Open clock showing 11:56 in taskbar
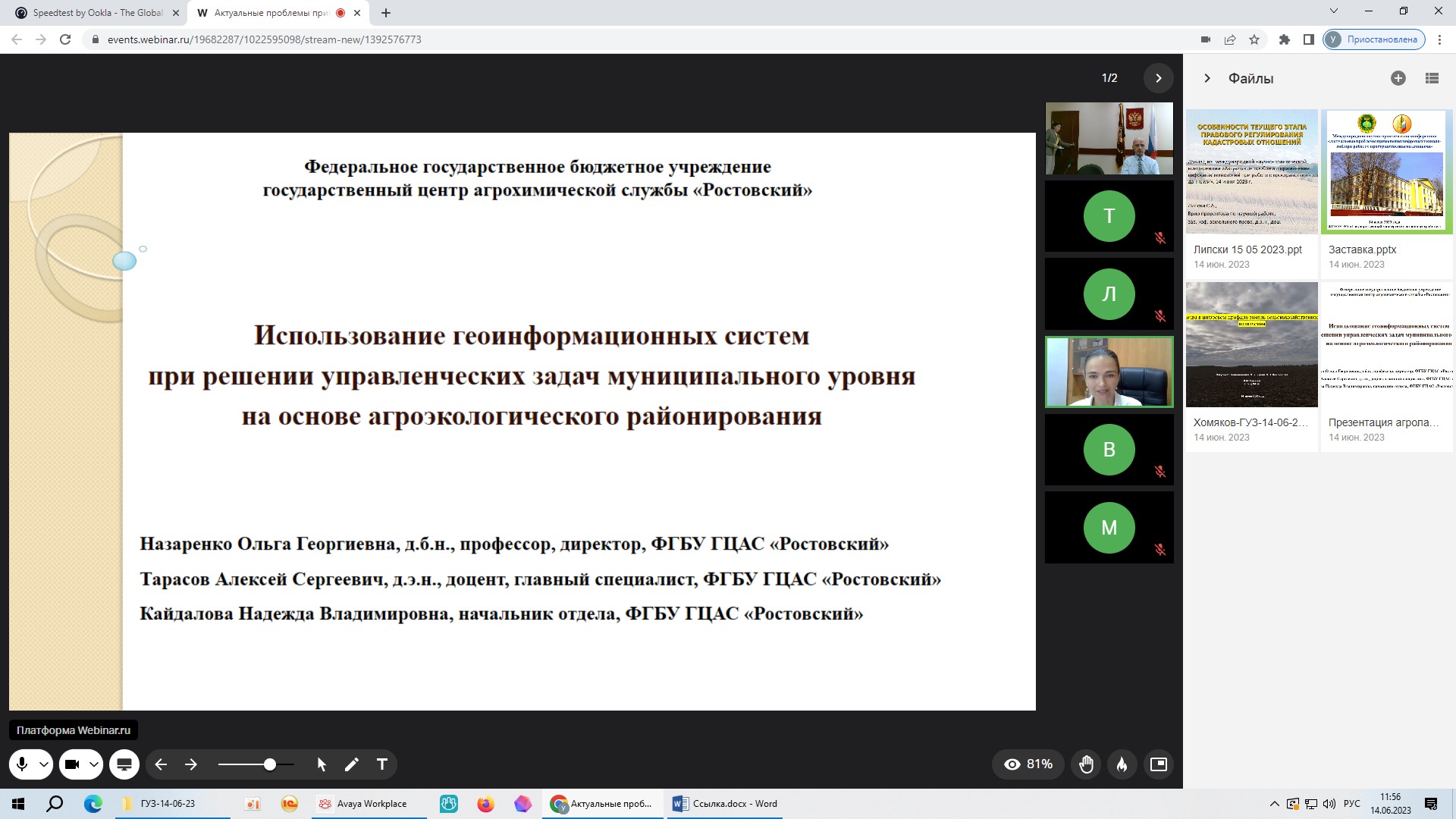This screenshot has height=819, width=1456. [x=1390, y=804]
